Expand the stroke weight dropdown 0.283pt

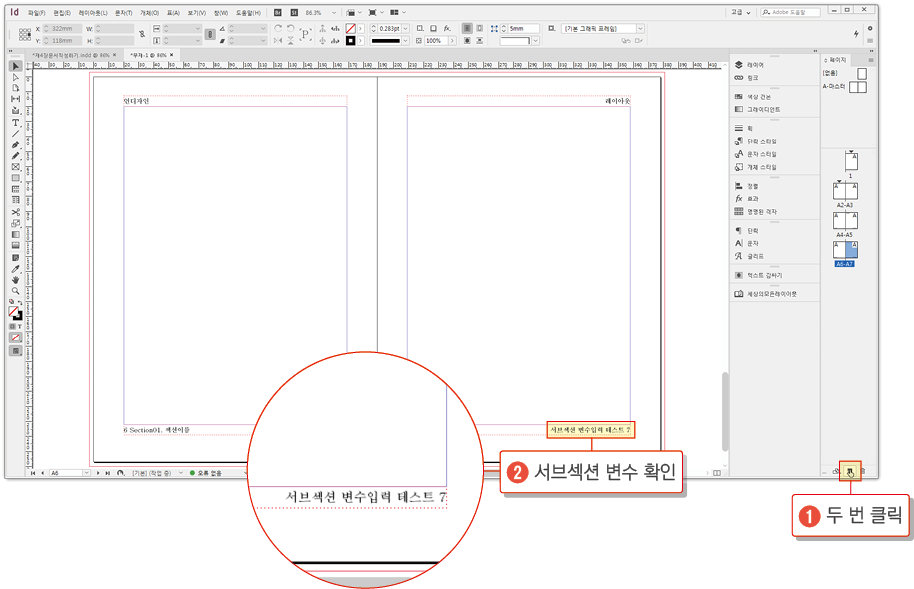(406, 29)
